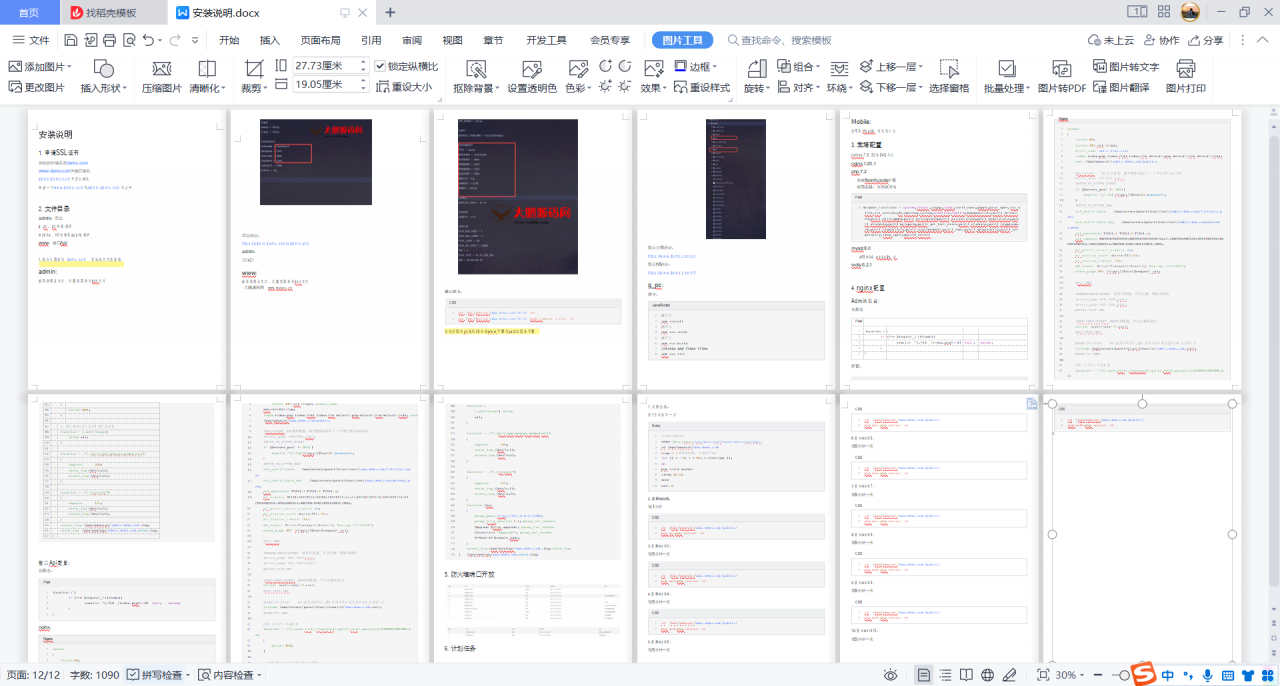
Task: Click 图片转PDF tool
Action: [1062, 77]
